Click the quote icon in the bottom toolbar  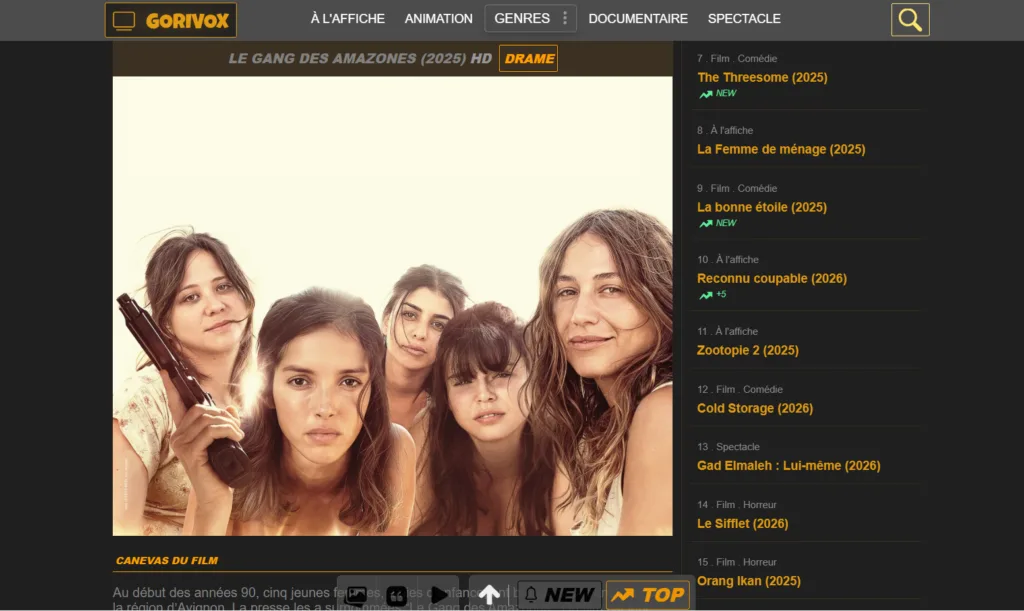pos(398,593)
